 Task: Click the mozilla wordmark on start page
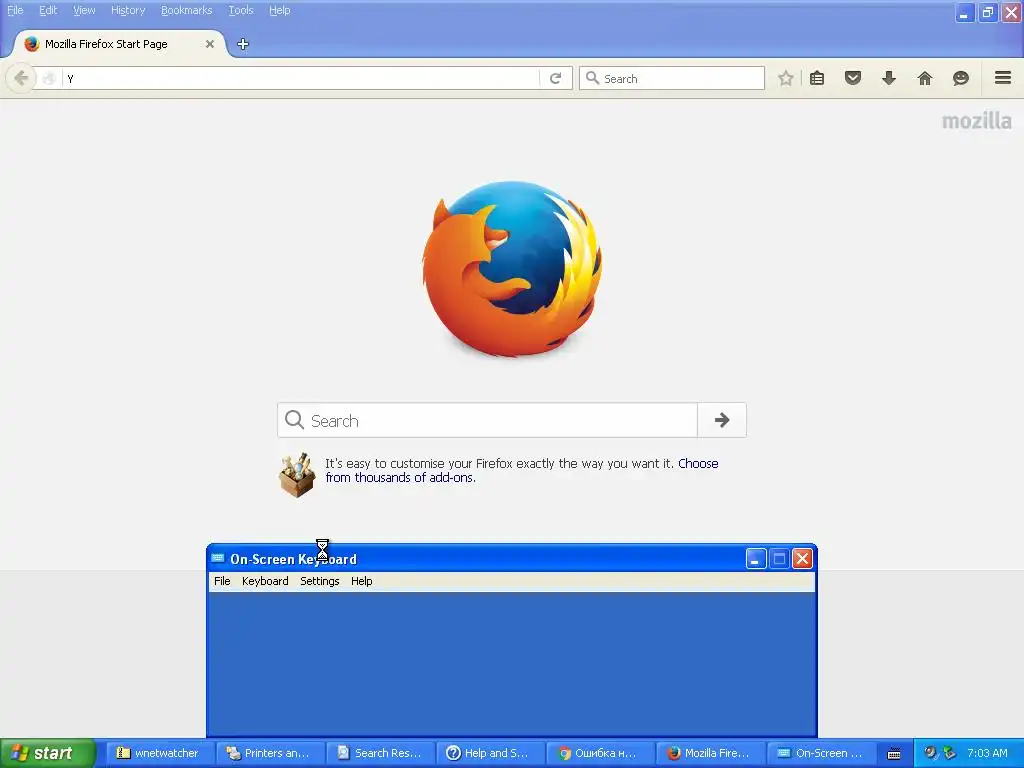click(977, 121)
